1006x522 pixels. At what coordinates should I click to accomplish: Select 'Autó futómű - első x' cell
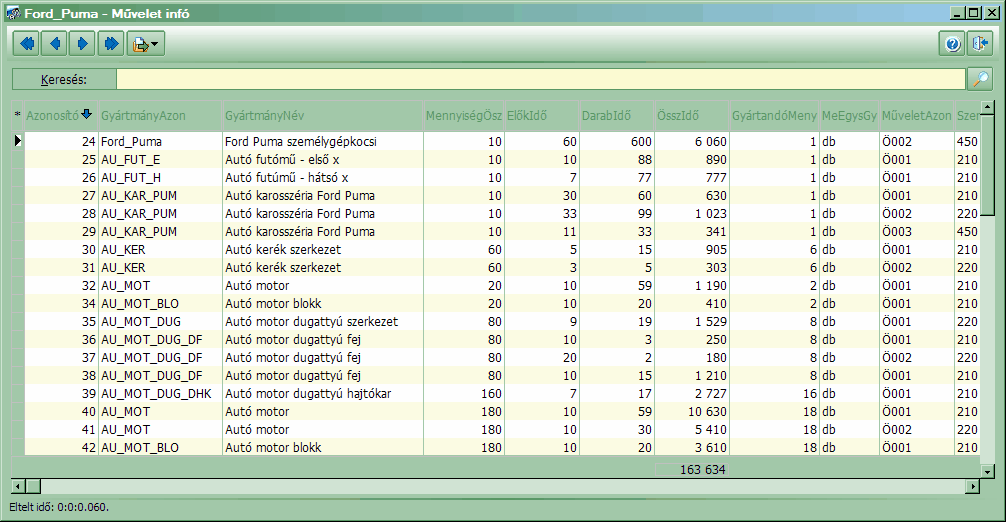click(322, 159)
